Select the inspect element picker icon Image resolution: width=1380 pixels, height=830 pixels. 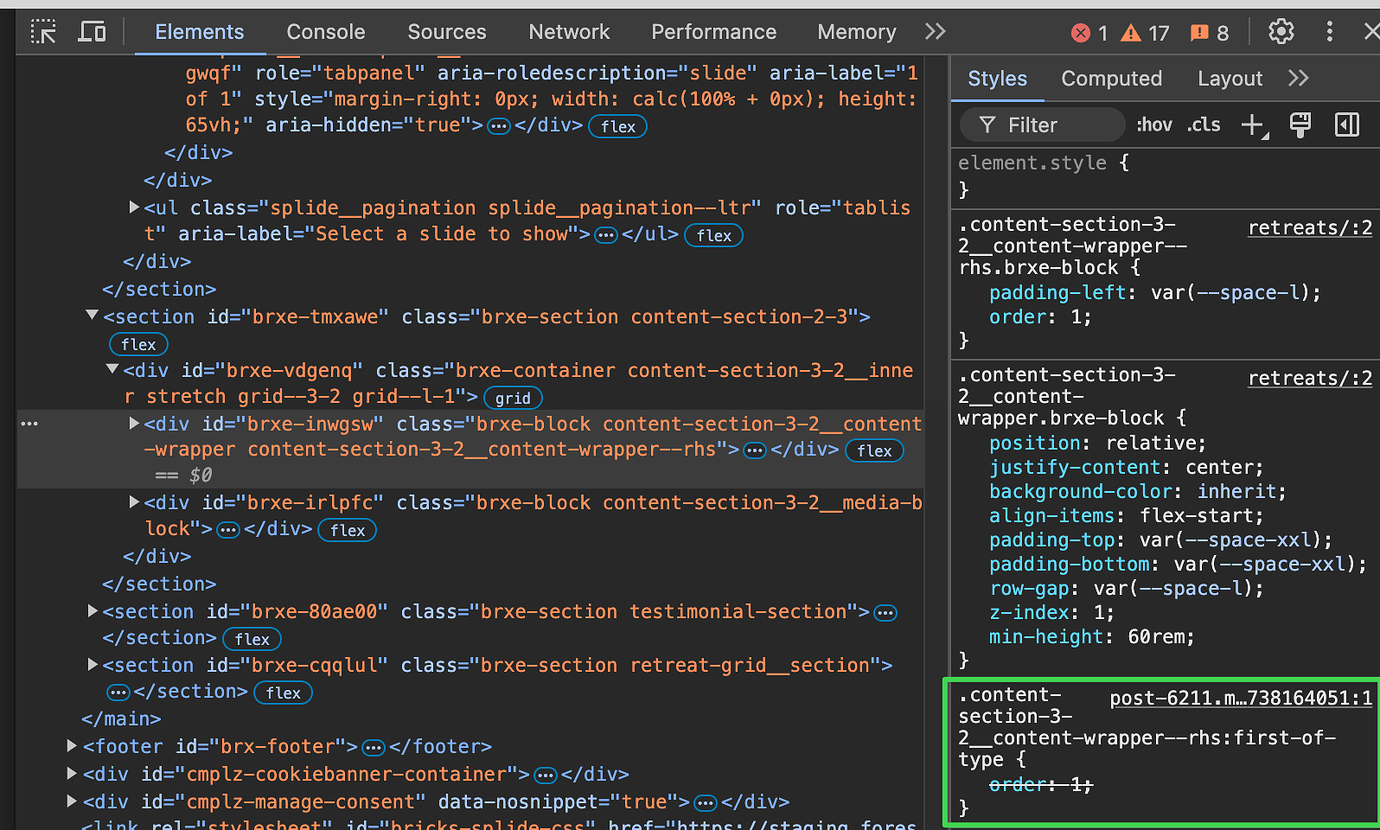(43, 31)
